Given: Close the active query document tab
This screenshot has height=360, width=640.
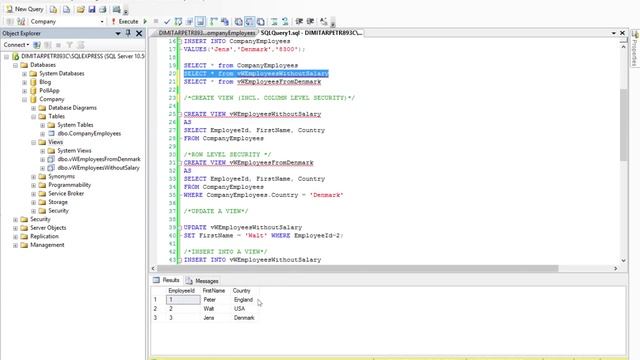Looking at the screenshot, I should point(622,33).
